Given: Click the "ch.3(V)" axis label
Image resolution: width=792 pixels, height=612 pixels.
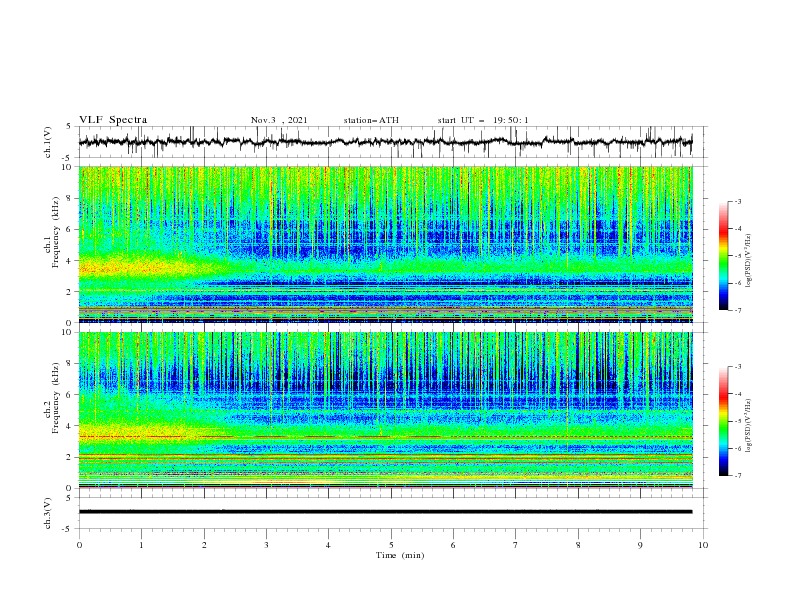Looking at the screenshot, I should click(48, 513).
